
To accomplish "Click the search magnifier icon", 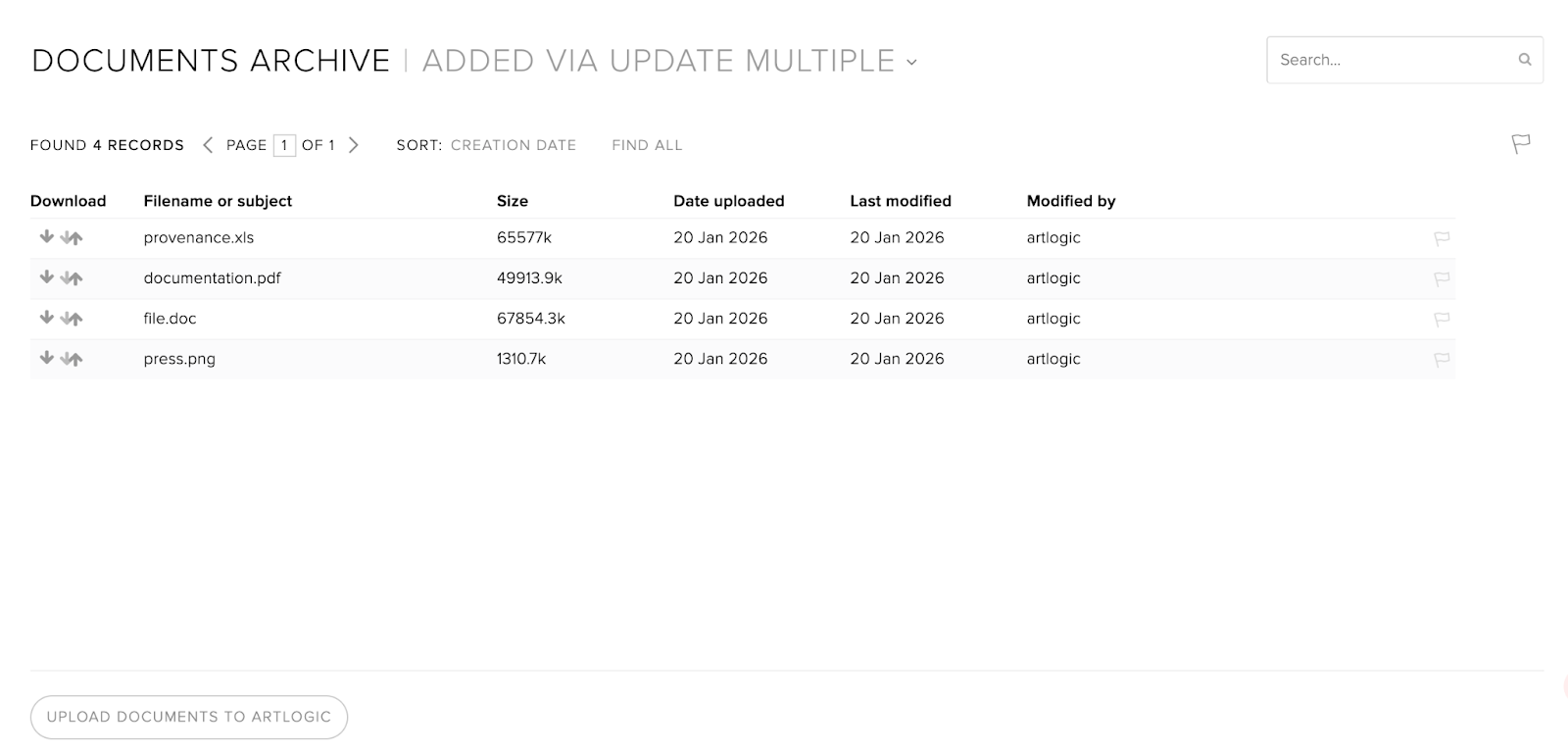I will point(1524,60).
